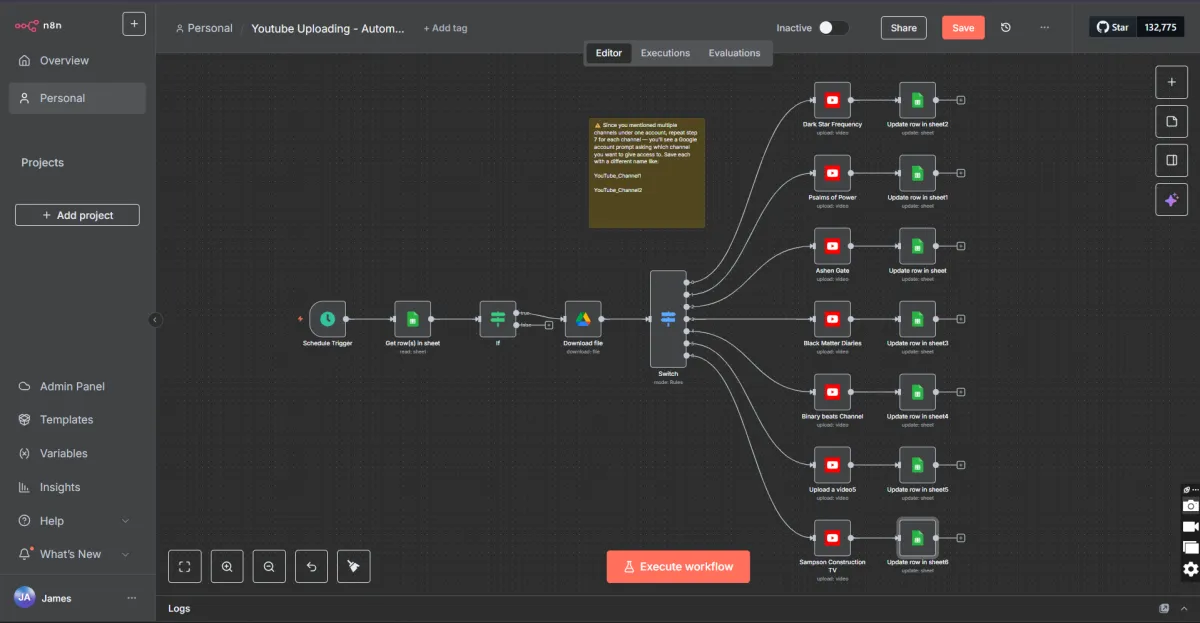Viewport: 1200px width, 623px height.
Task: Click the Add project button
Action: click(77, 215)
